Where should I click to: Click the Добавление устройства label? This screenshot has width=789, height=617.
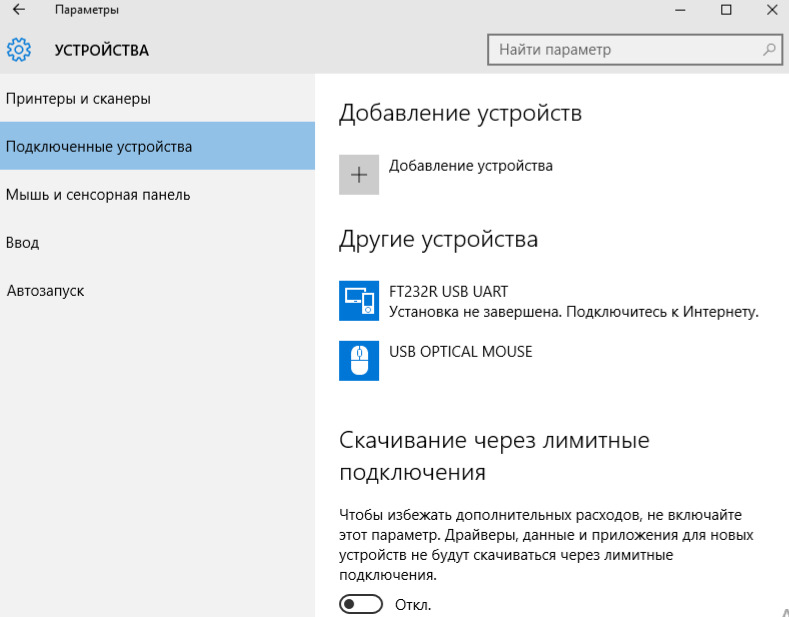pos(470,166)
